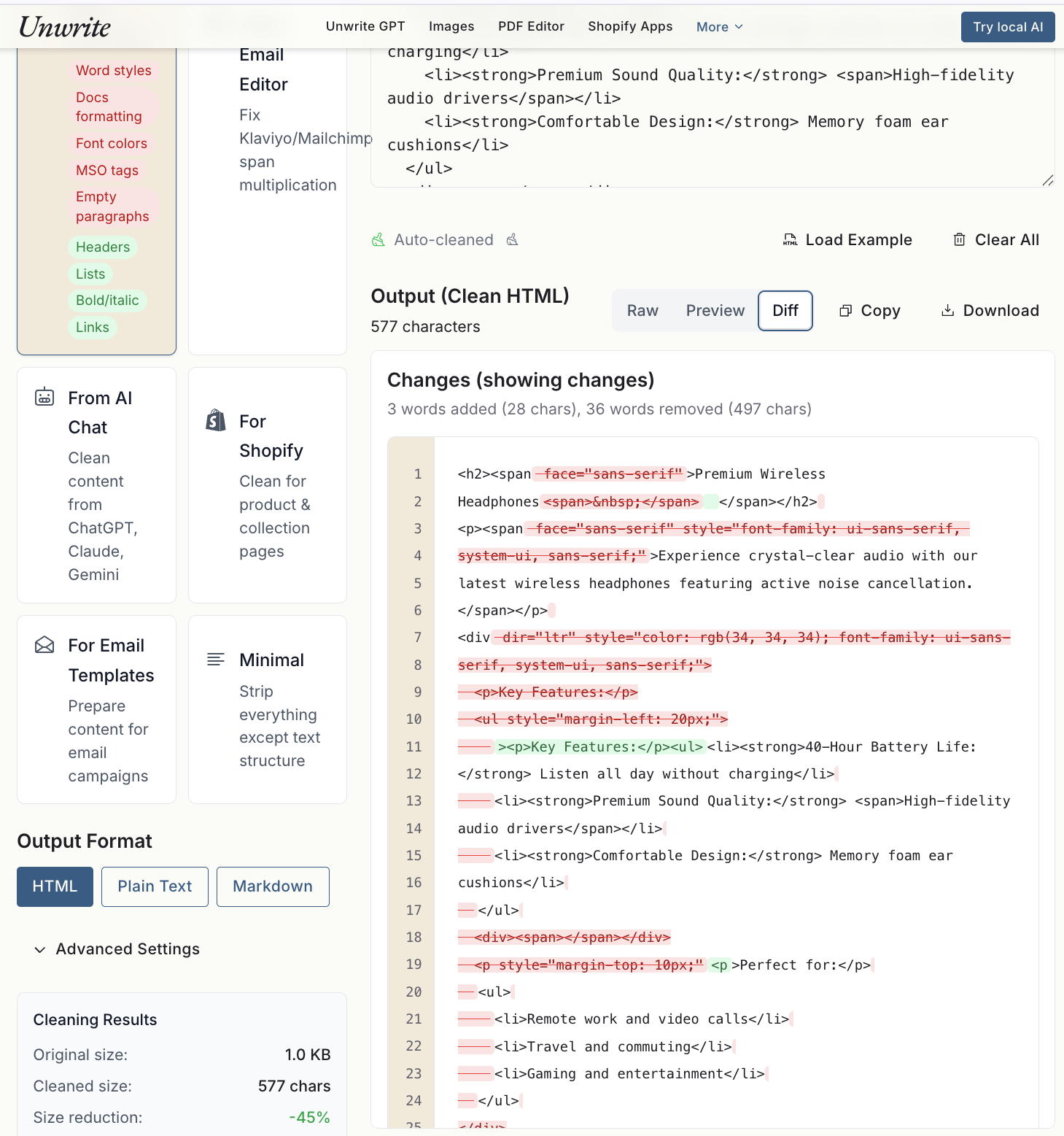Copy the cleaned HTML output
1064x1136 pixels.
(x=870, y=310)
